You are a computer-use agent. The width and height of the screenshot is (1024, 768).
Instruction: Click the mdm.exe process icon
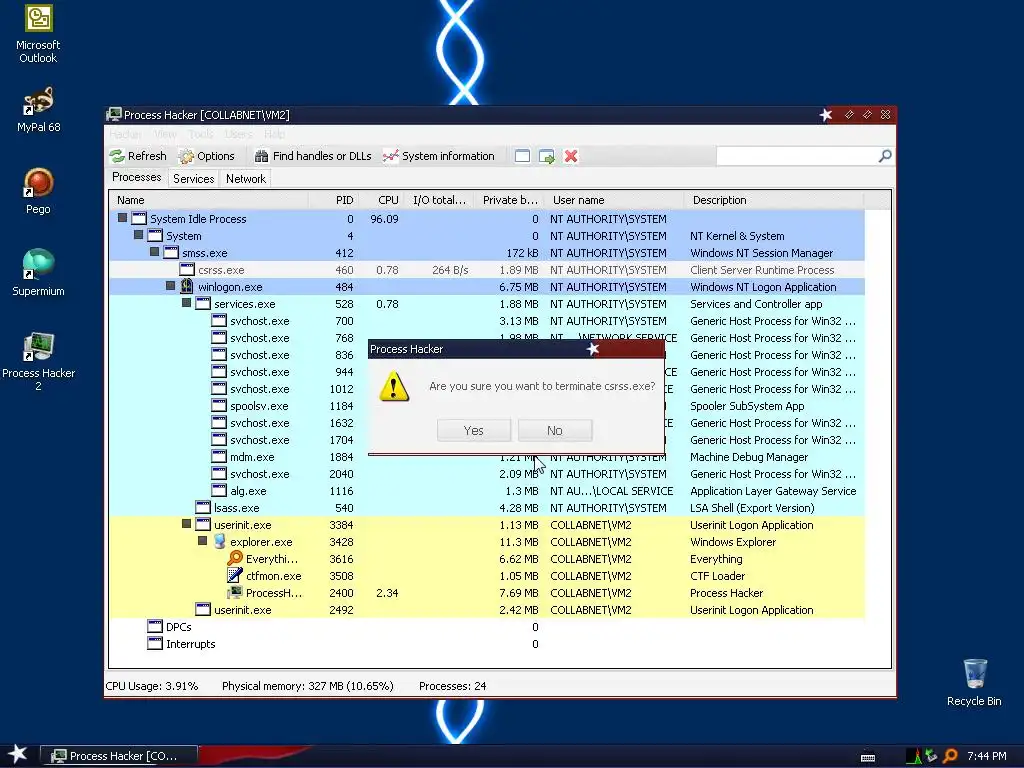[x=219, y=456]
